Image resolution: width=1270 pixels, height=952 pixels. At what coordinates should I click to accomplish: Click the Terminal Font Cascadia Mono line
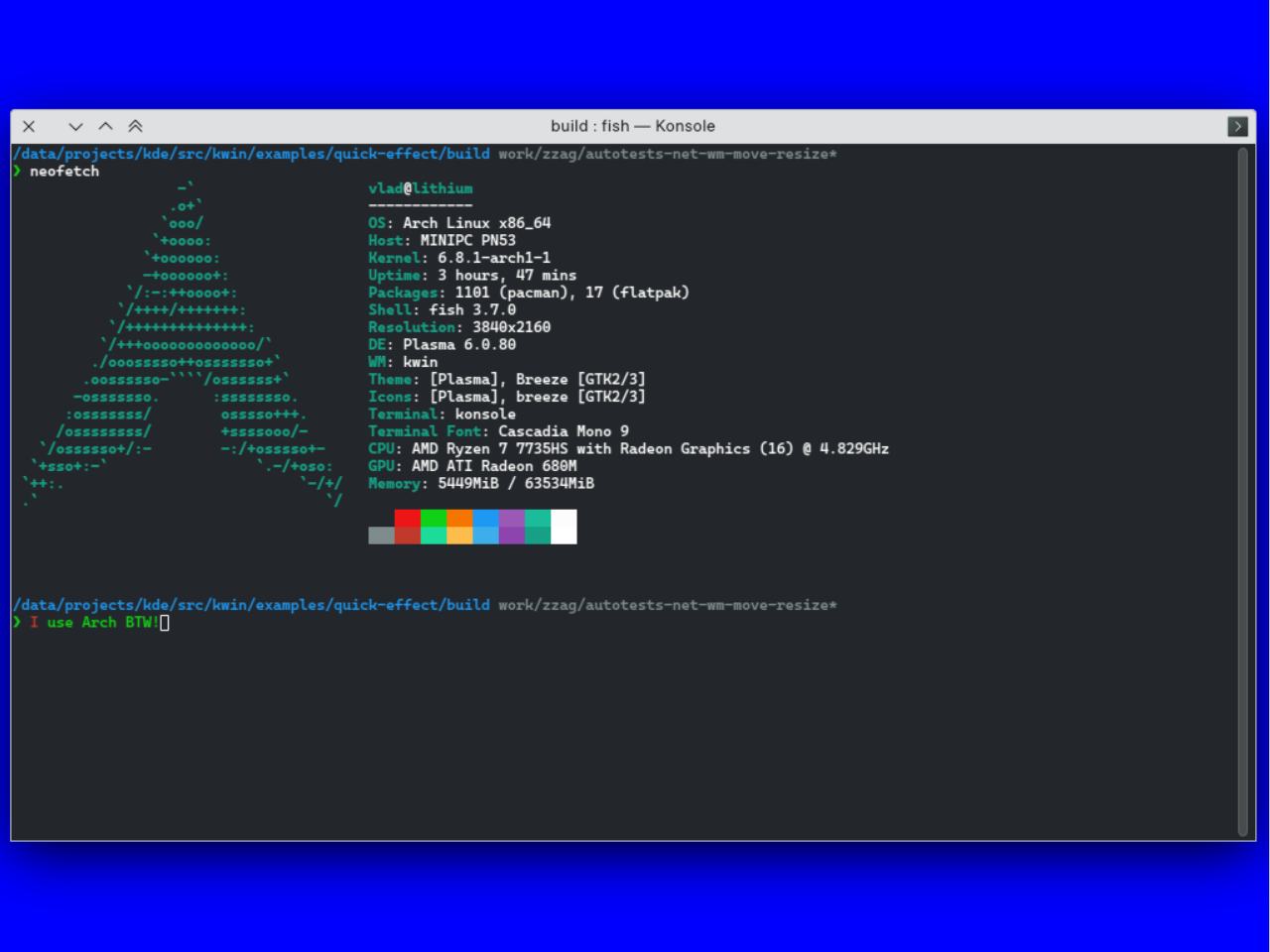498,431
